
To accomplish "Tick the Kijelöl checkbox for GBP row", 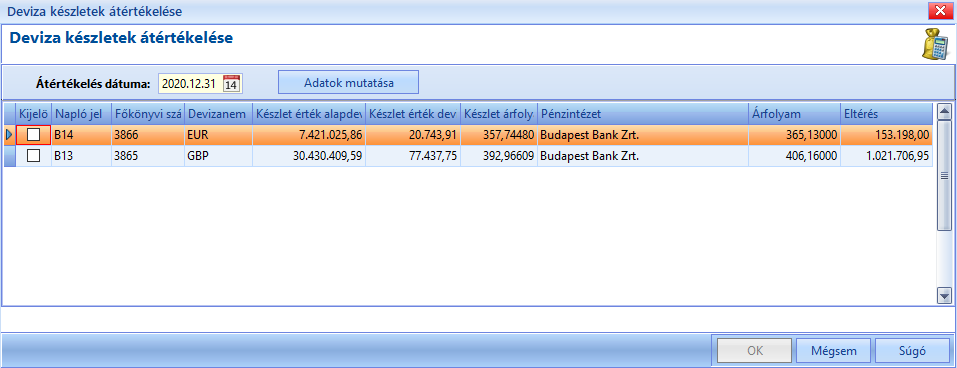I will click(34, 156).
